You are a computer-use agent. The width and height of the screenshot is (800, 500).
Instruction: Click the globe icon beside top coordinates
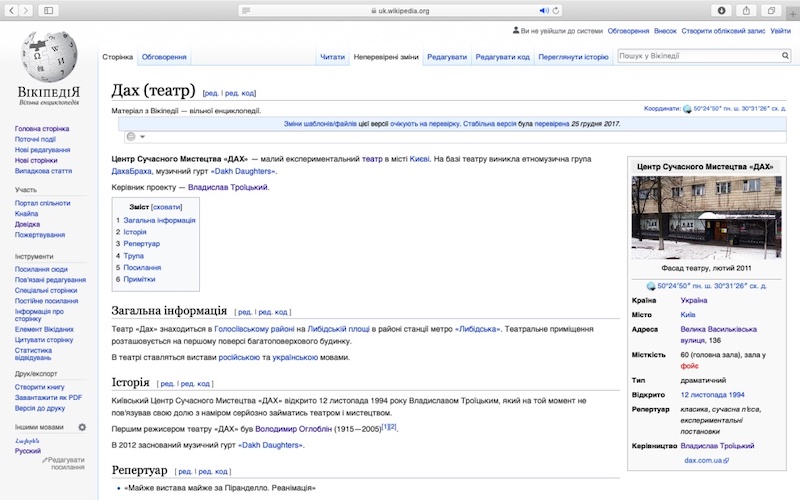687,109
